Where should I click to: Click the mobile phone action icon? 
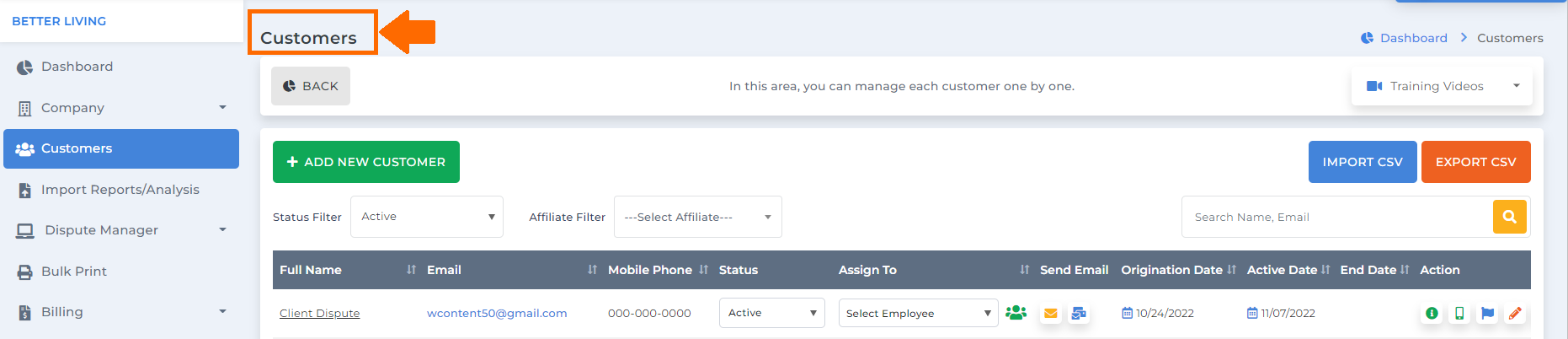pos(1459,314)
